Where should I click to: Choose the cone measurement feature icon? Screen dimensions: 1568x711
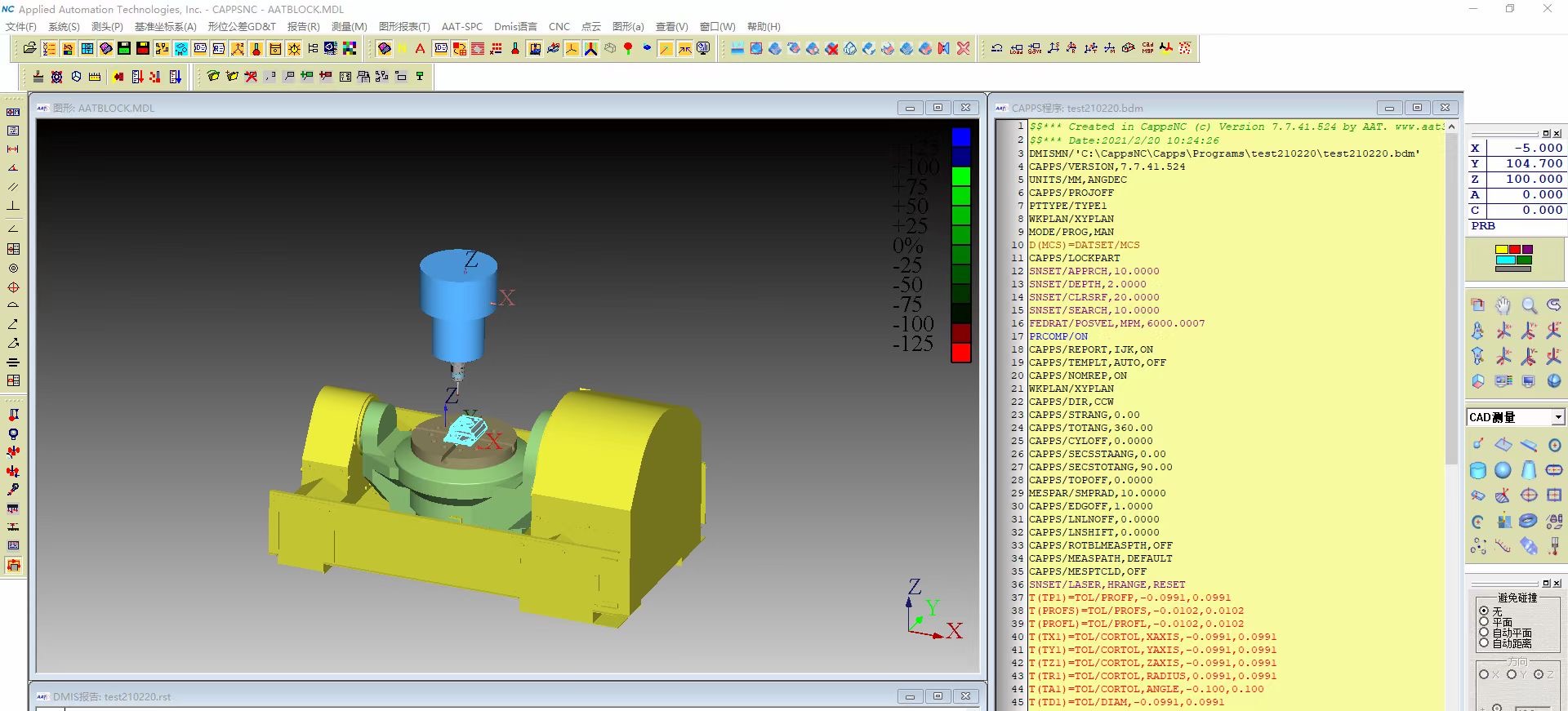pyautogui.click(x=1529, y=470)
